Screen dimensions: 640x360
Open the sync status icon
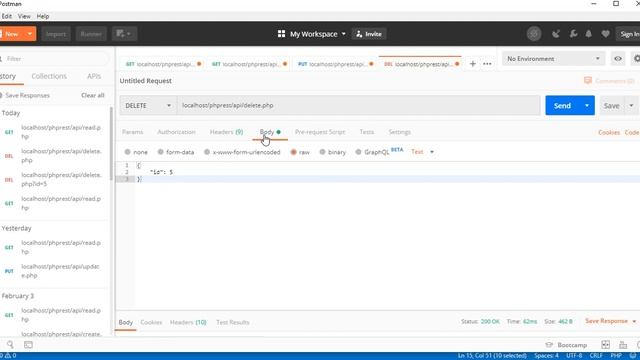coord(534,34)
